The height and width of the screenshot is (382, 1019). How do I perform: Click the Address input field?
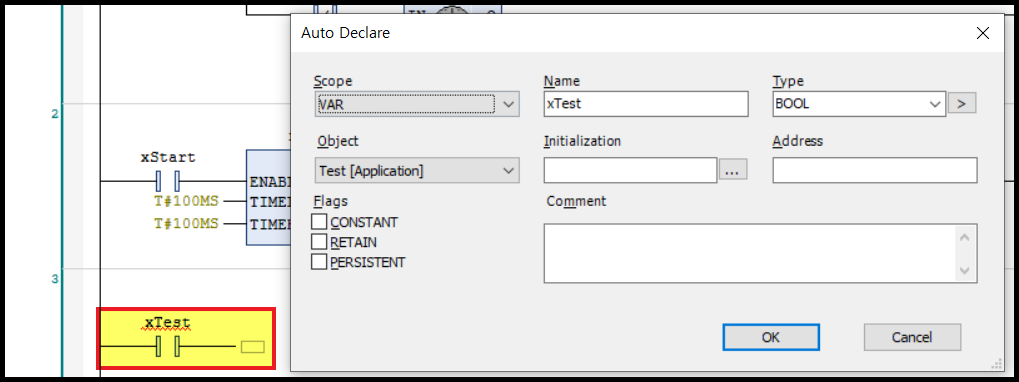[x=875, y=170]
